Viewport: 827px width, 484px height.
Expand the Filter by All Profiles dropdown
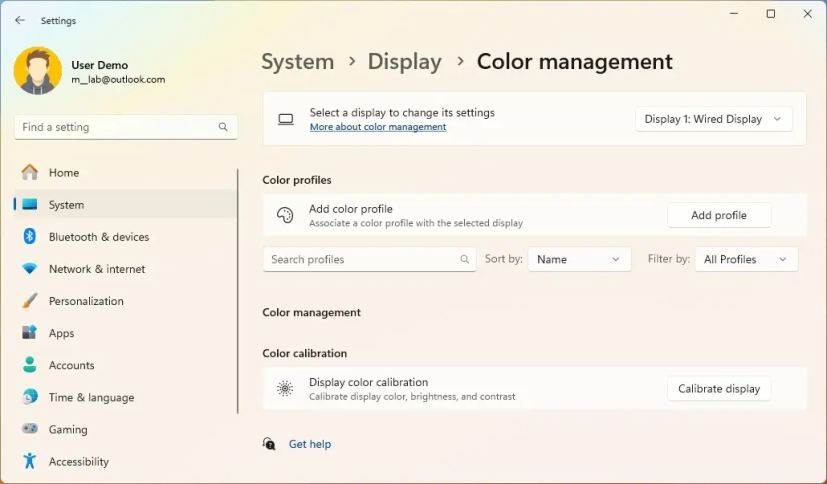point(745,259)
